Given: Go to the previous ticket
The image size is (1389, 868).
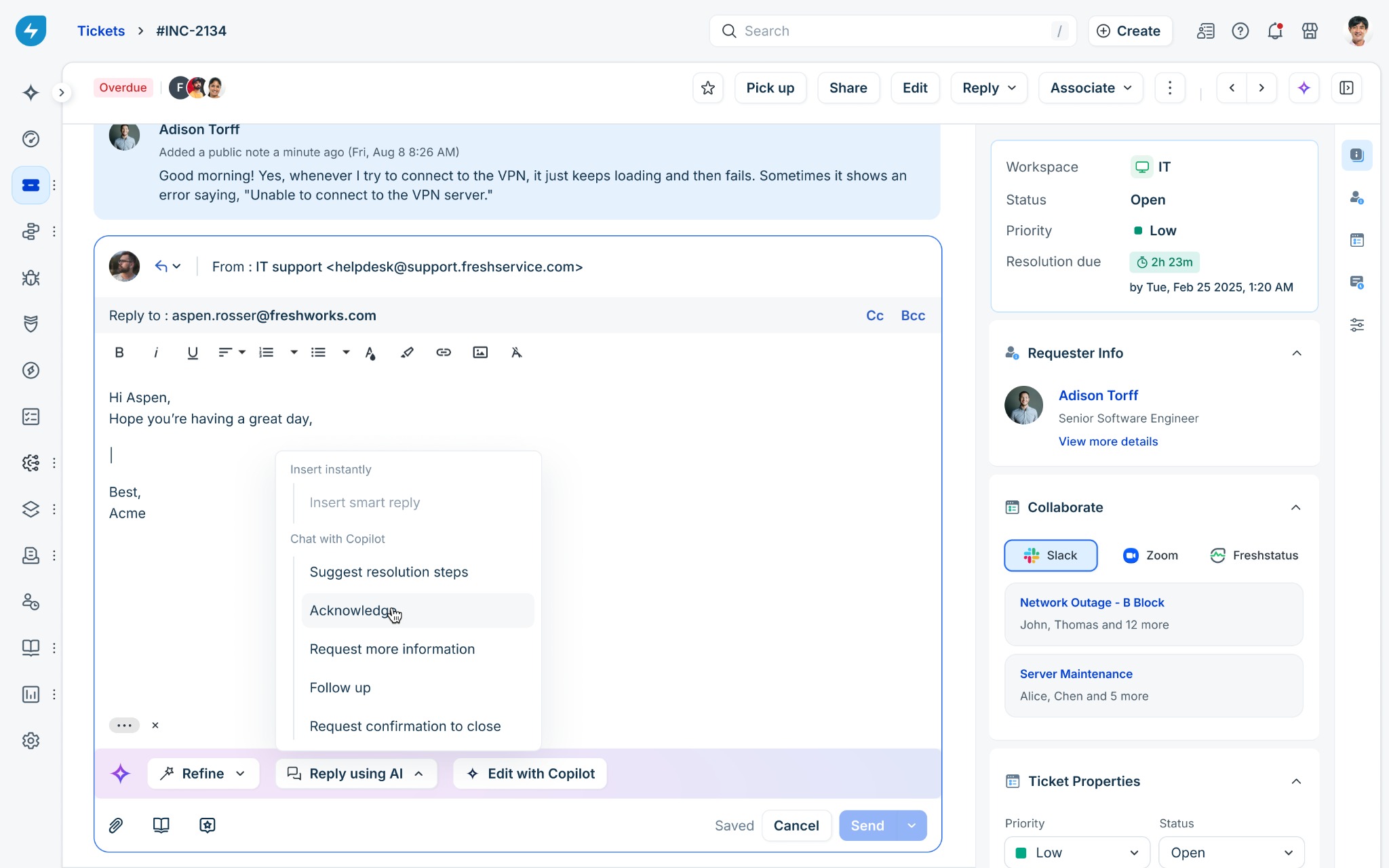Looking at the screenshot, I should tap(1232, 88).
